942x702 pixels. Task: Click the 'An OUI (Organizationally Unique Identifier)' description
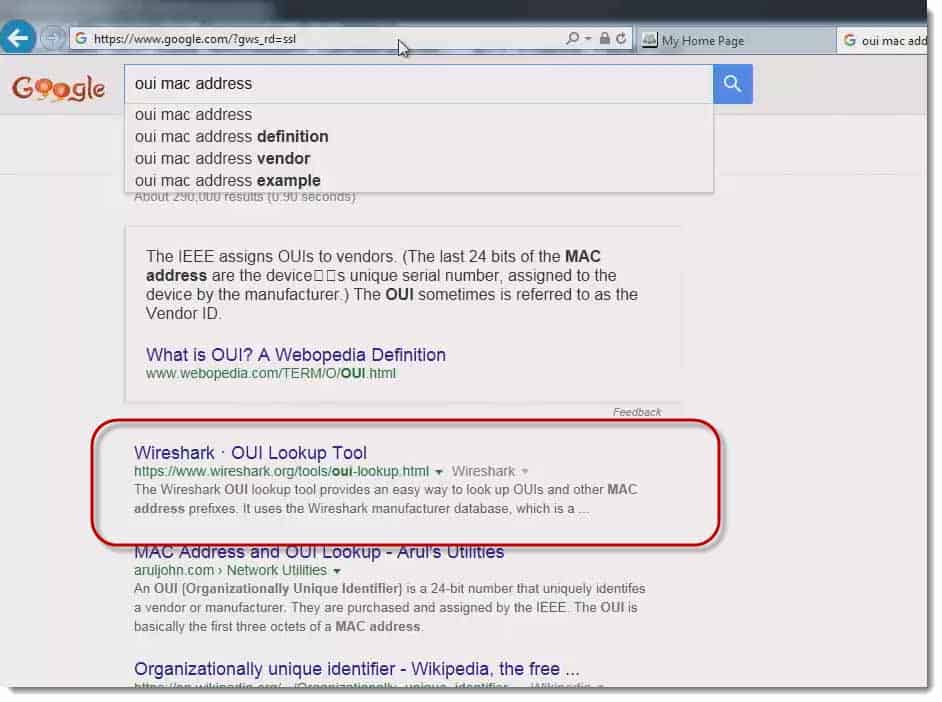[x=389, y=608]
